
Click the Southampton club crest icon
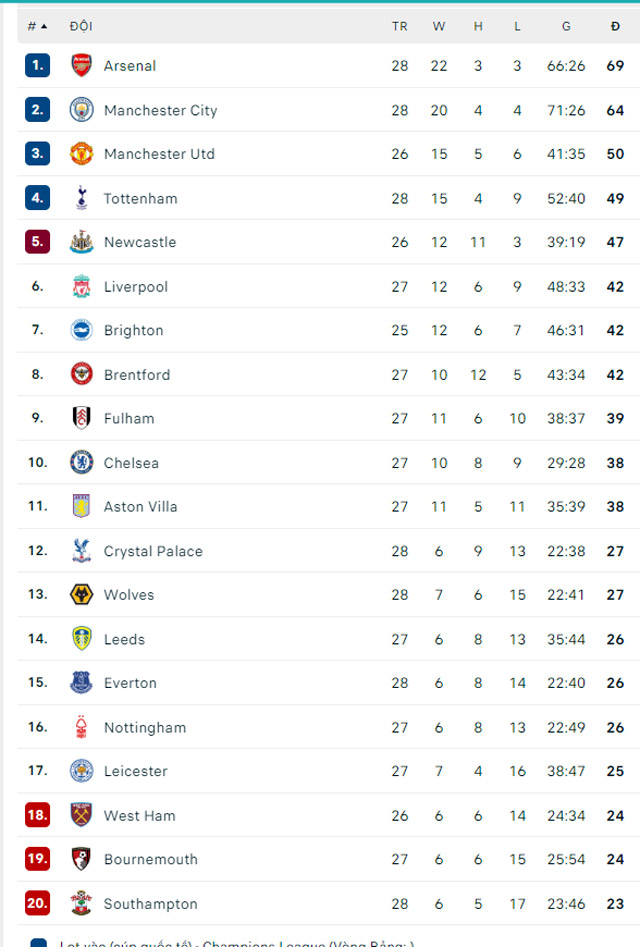(x=81, y=904)
